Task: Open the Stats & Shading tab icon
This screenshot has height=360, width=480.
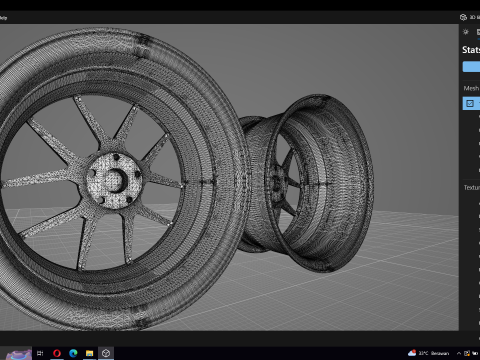Action: coord(478,32)
